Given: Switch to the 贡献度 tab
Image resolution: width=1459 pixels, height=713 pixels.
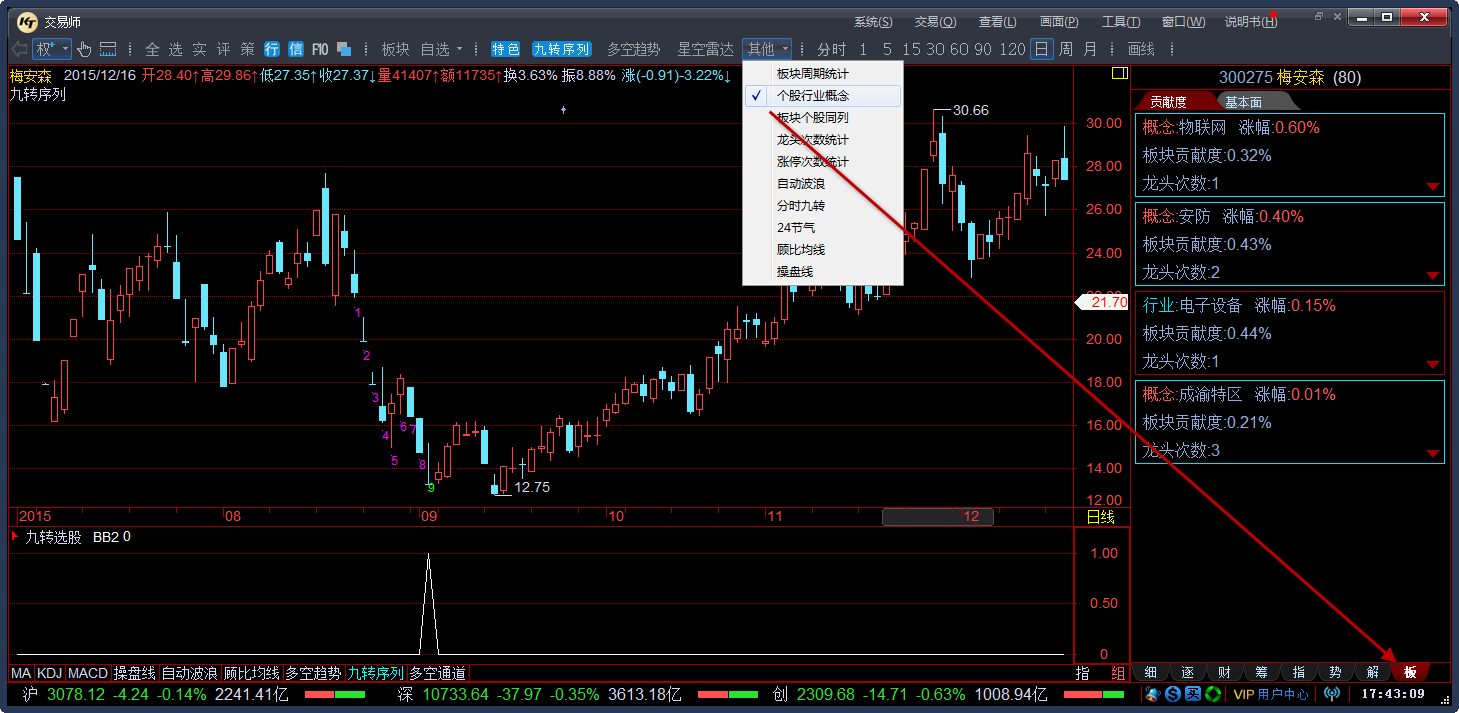Looking at the screenshot, I should [x=1170, y=102].
